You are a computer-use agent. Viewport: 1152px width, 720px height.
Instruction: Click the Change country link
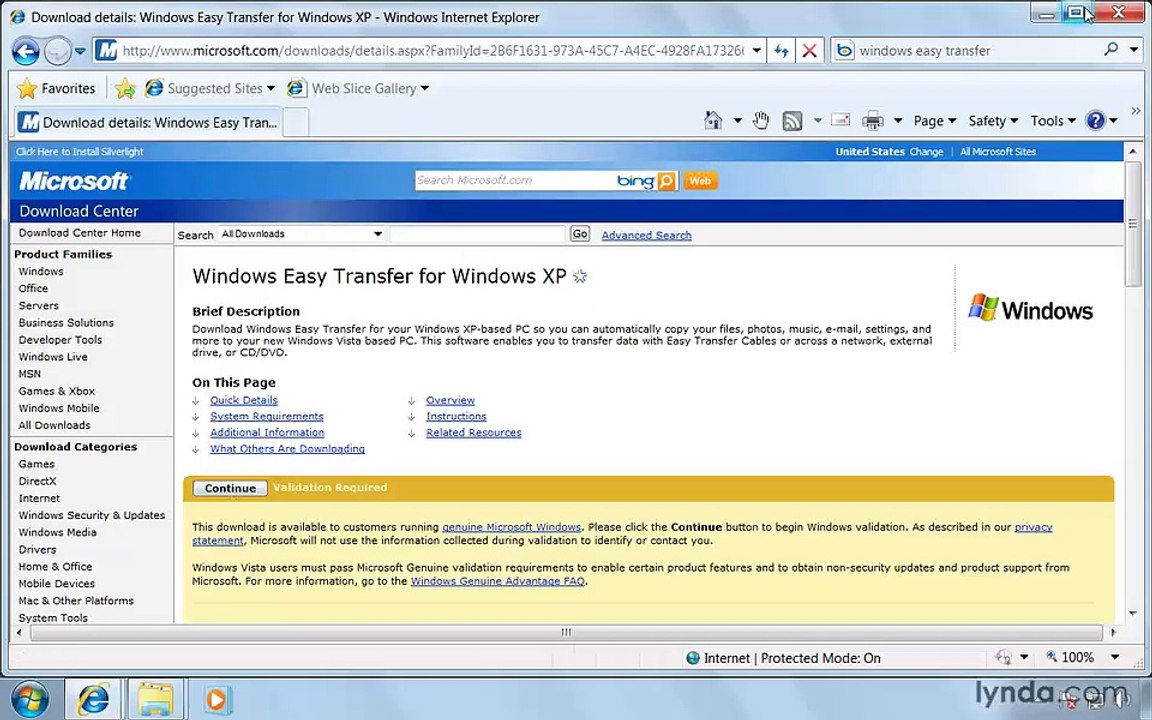[926, 151]
